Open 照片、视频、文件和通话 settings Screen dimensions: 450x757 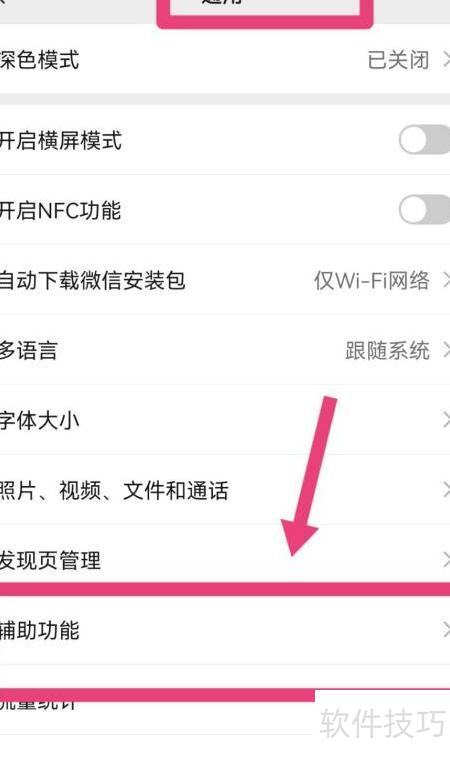tap(225, 491)
